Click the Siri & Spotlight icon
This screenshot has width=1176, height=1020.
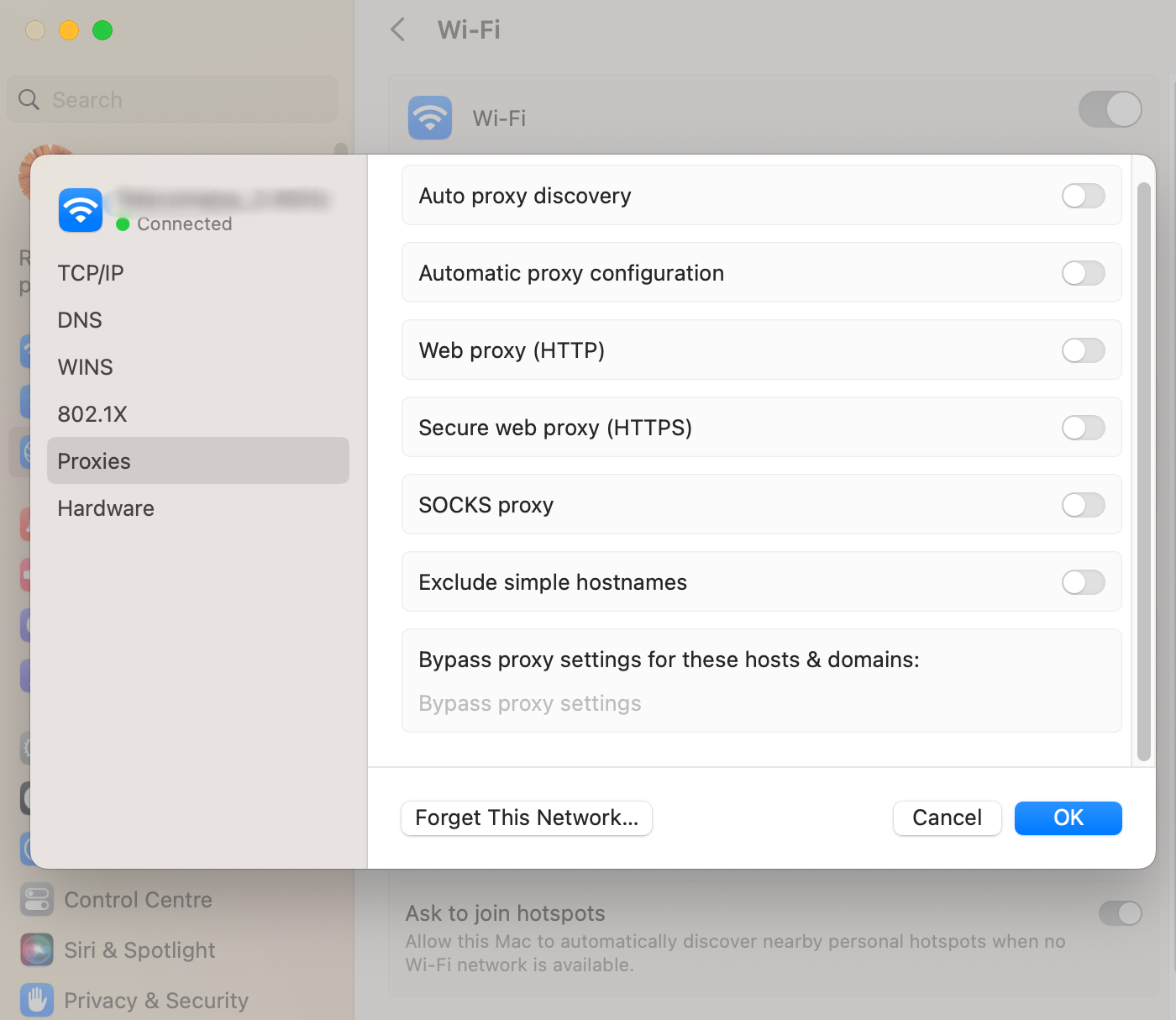(x=37, y=950)
